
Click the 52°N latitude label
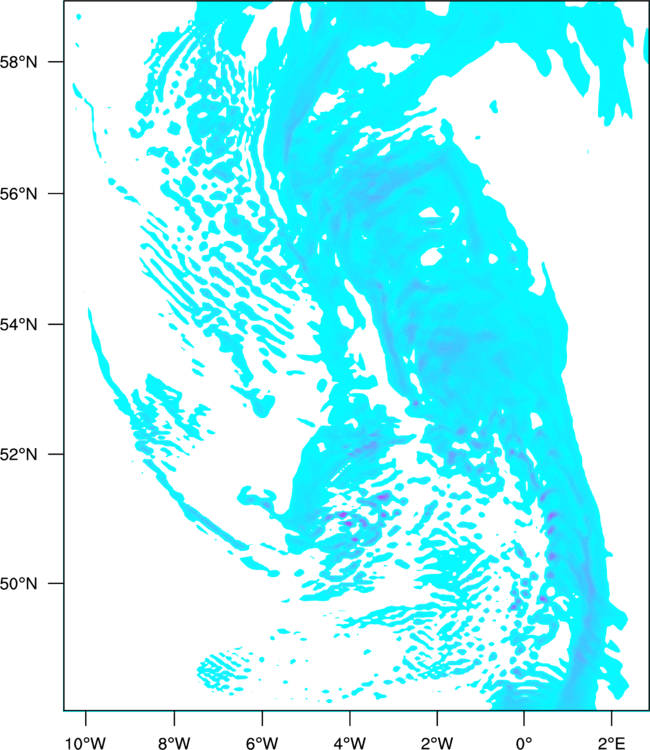click(x=19, y=454)
